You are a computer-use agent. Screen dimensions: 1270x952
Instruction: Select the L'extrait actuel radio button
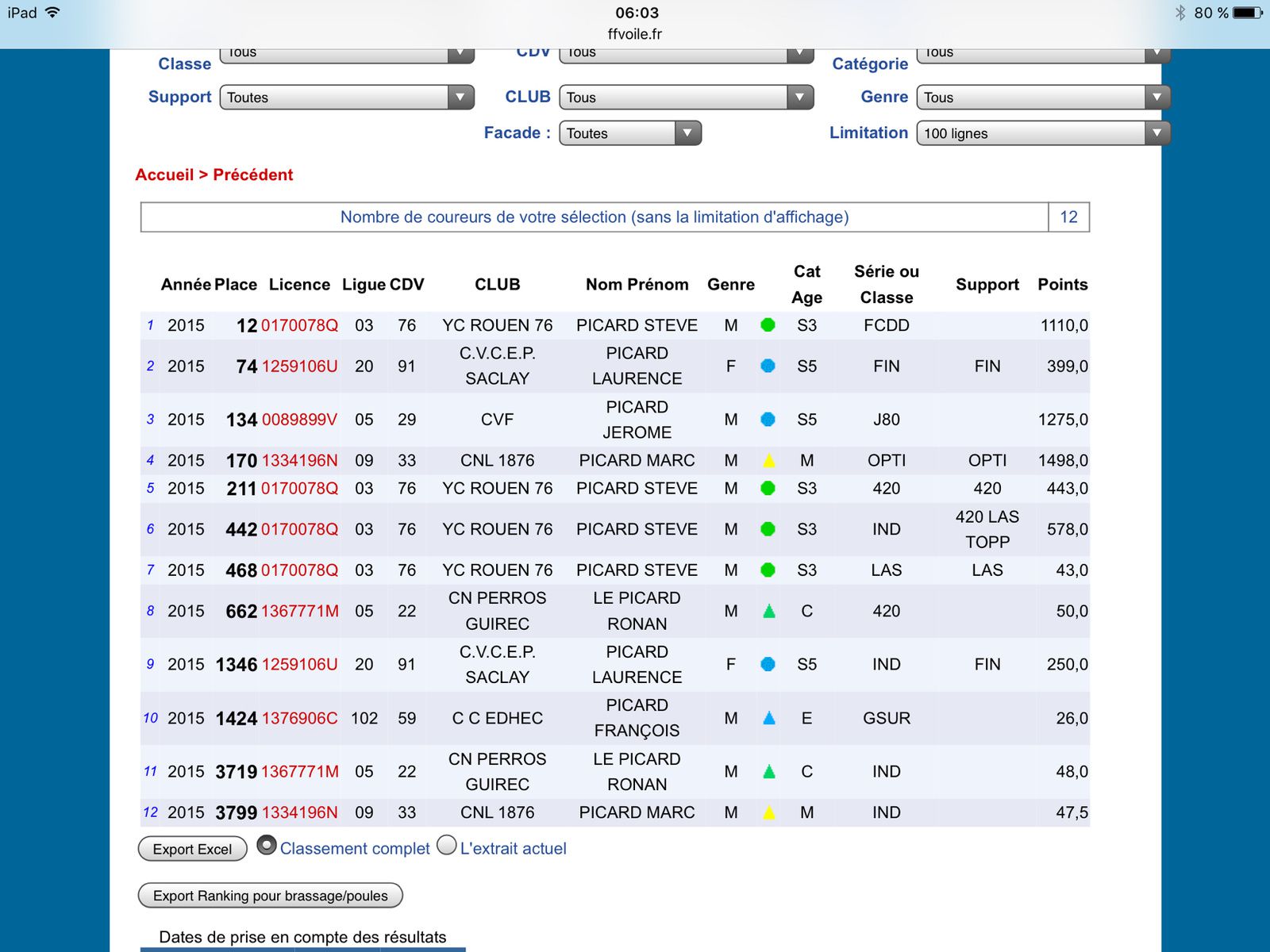tap(447, 846)
